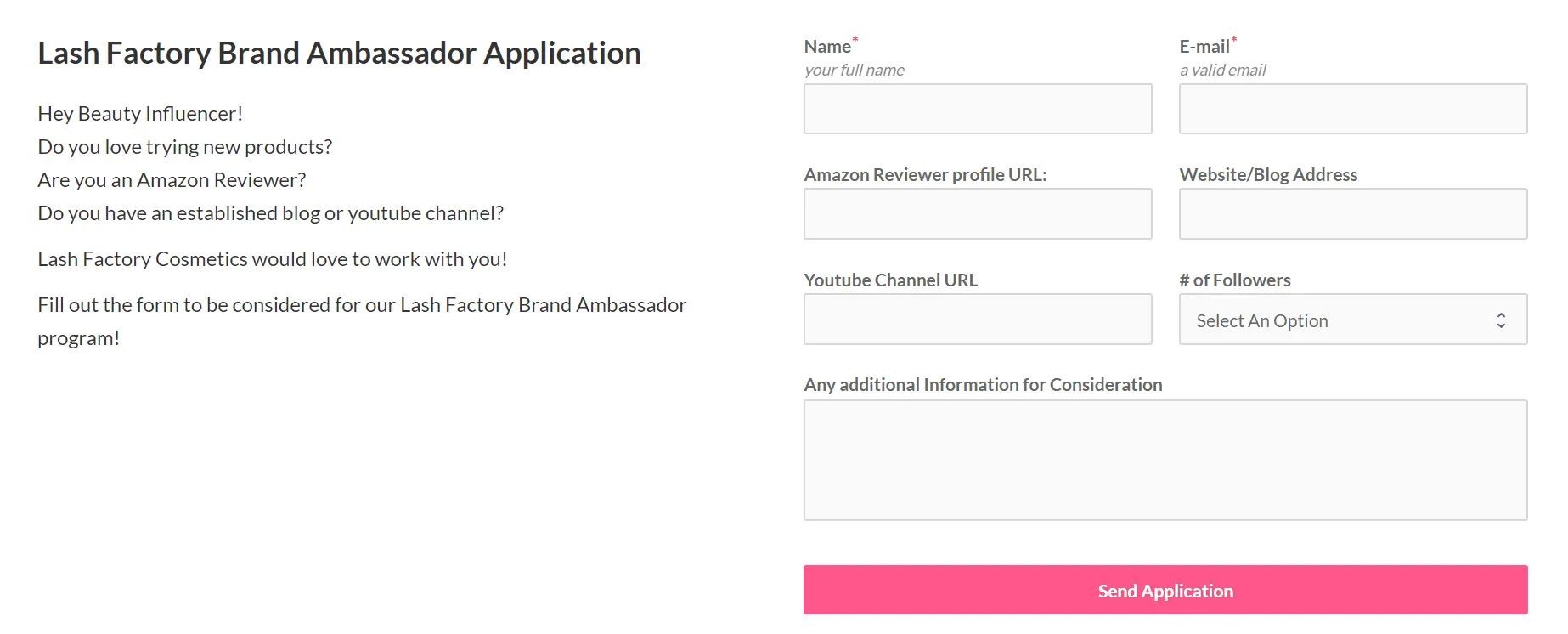Click the Amazon Reviewer profile URL label
This screenshot has height=634, width=1568.
click(x=925, y=175)
